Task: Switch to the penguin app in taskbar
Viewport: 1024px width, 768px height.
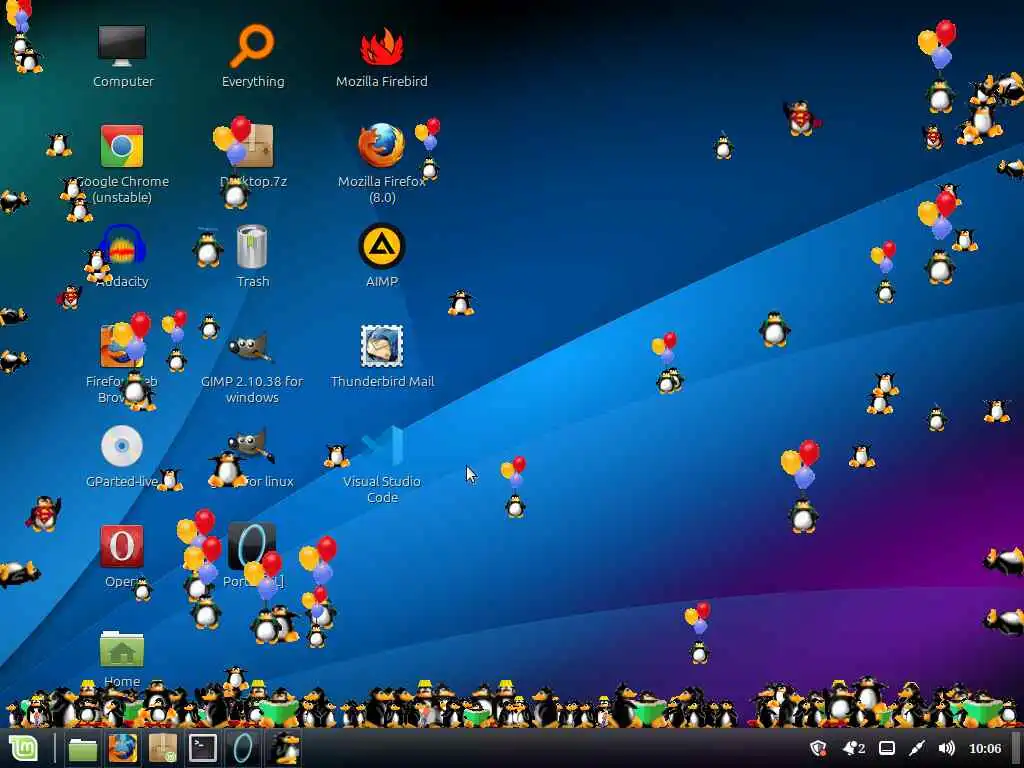Action: tap(285, 748)
